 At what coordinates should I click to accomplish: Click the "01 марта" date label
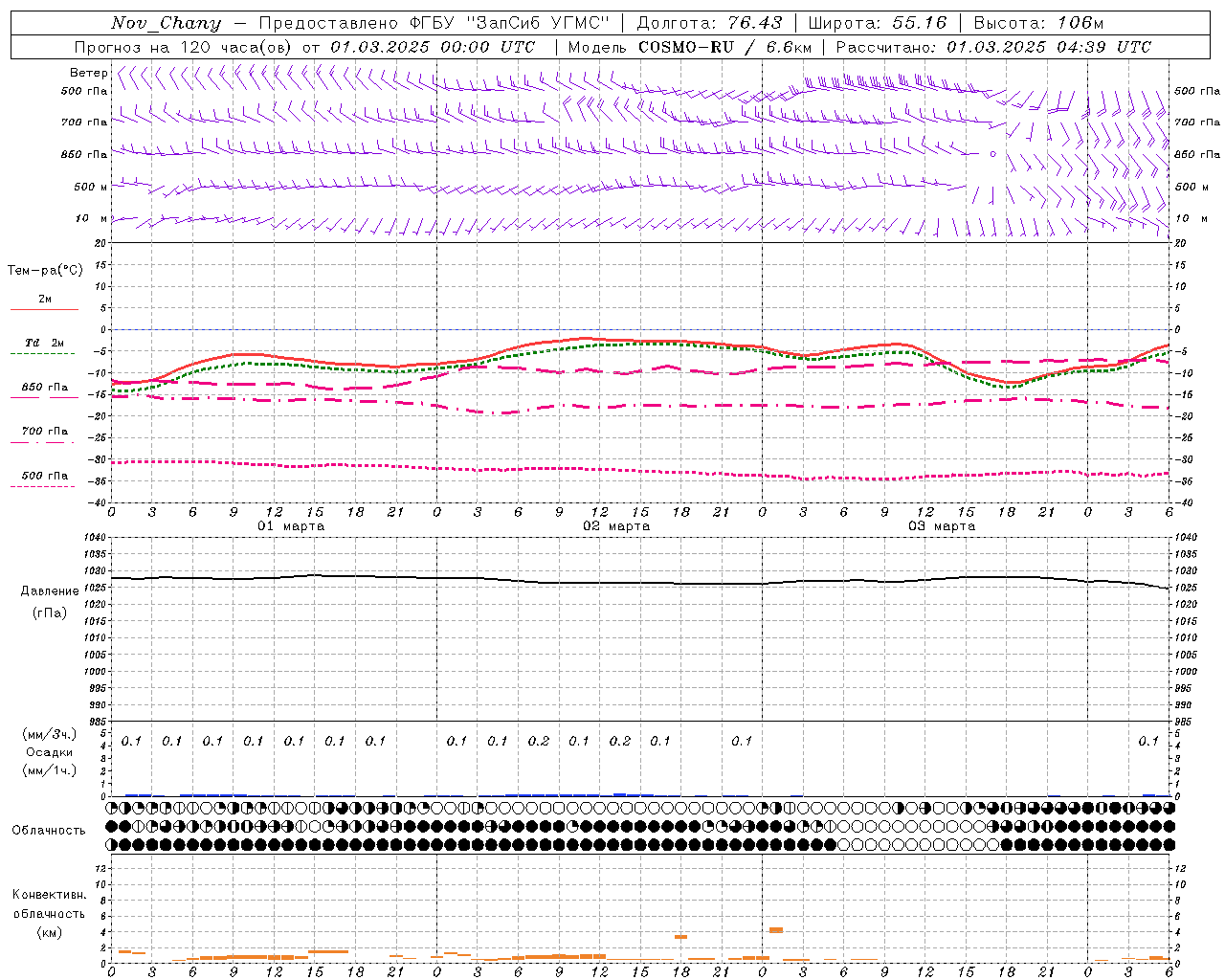tap(291, 526)
